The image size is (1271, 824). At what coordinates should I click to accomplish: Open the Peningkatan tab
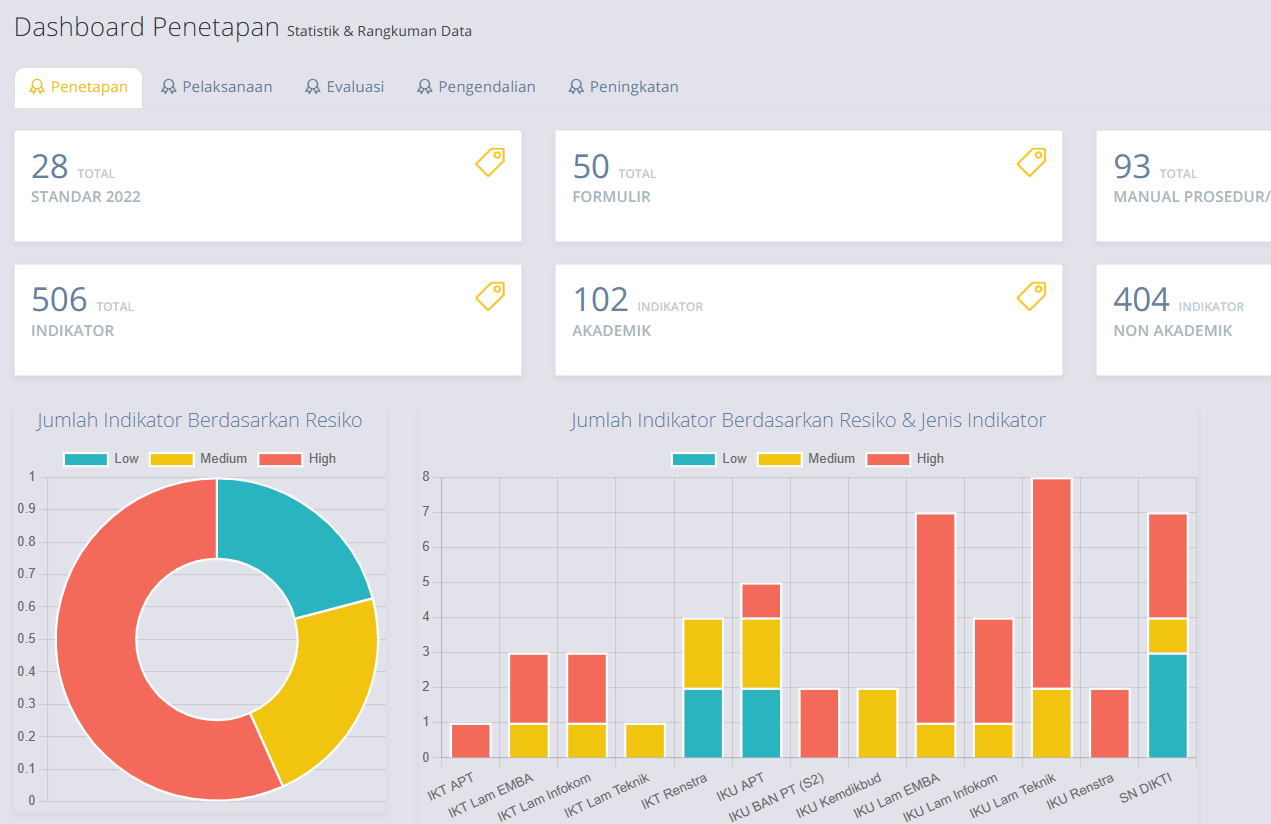624,87
